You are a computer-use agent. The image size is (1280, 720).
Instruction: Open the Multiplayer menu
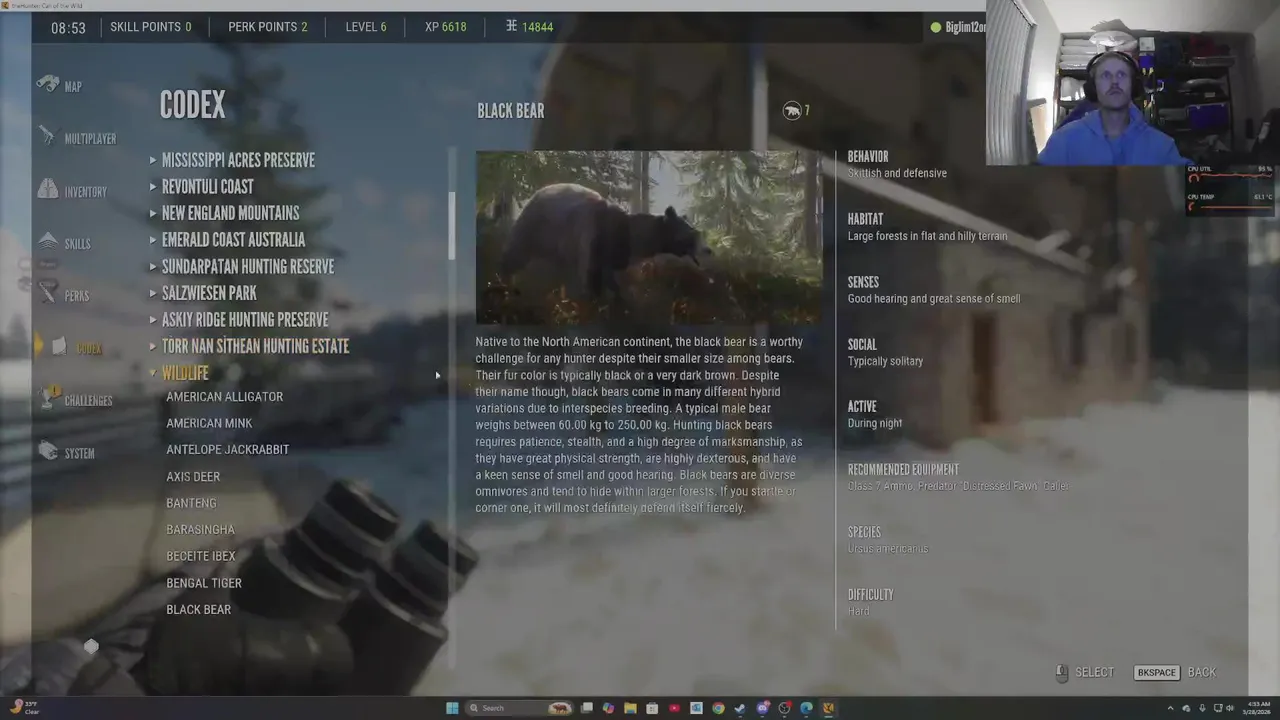point(90,139)
